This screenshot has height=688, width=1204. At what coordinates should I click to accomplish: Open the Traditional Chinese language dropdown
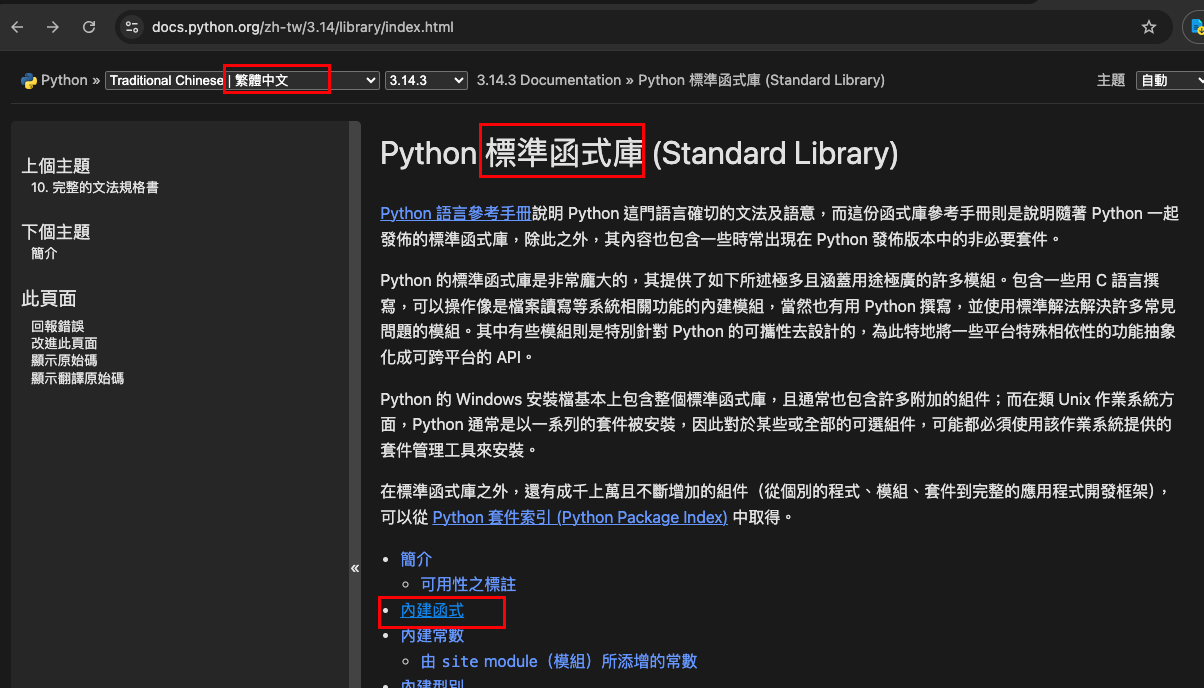click(242, 80)
